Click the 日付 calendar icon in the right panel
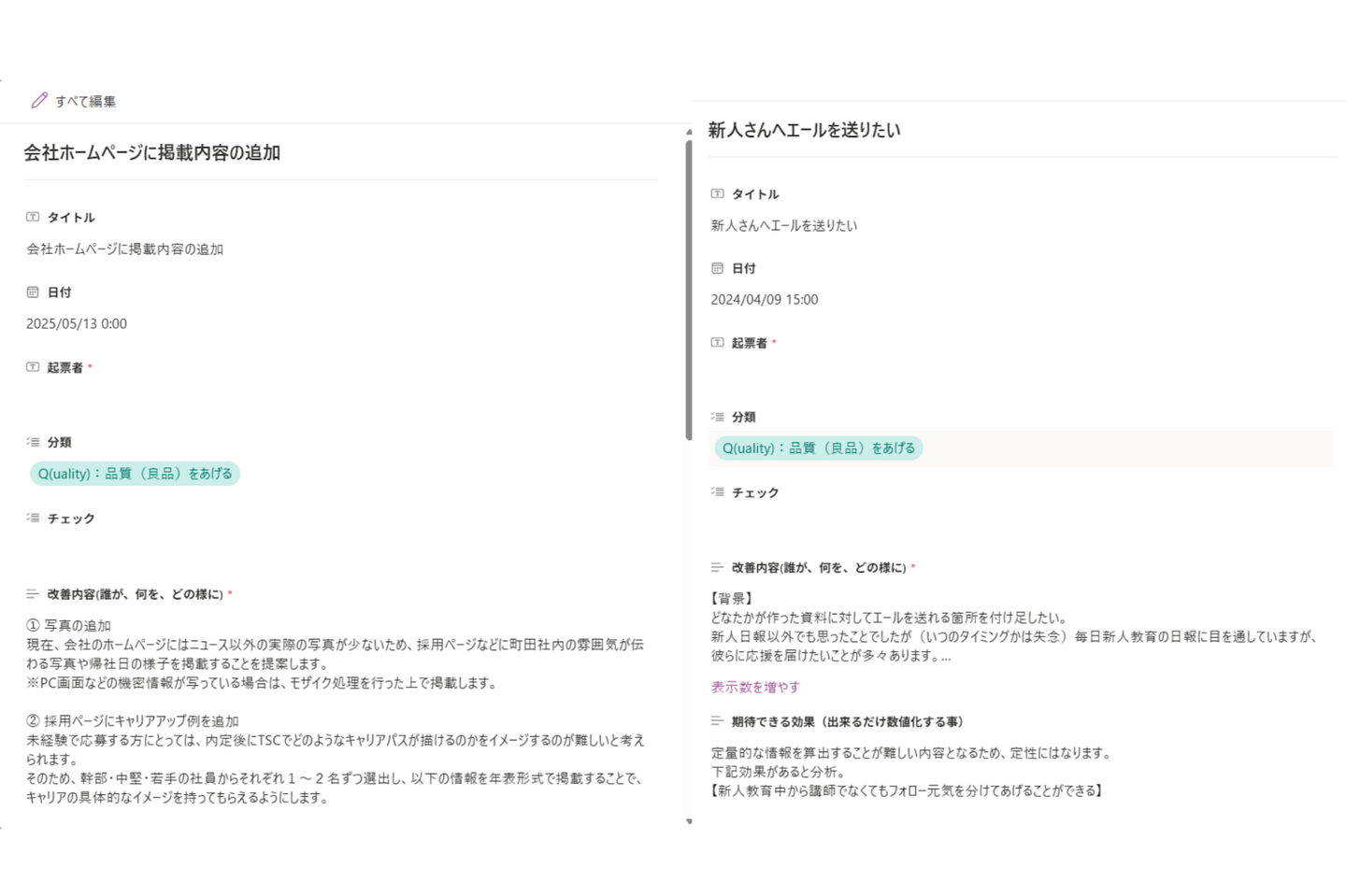The width and height of the screenshot is (1346, 896). point(717,268)
